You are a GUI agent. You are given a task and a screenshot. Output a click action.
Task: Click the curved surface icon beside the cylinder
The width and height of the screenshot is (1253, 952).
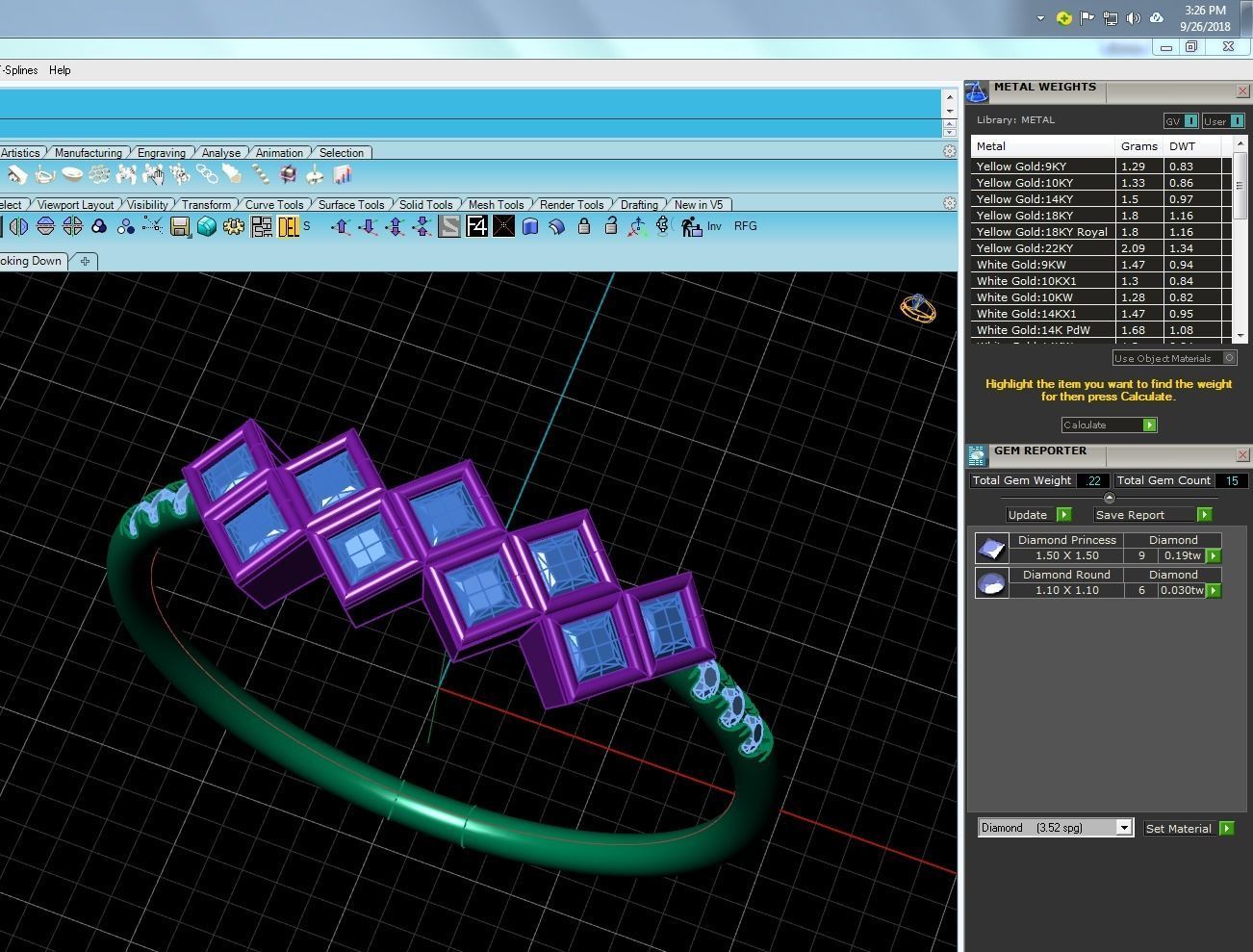(556, 226)
